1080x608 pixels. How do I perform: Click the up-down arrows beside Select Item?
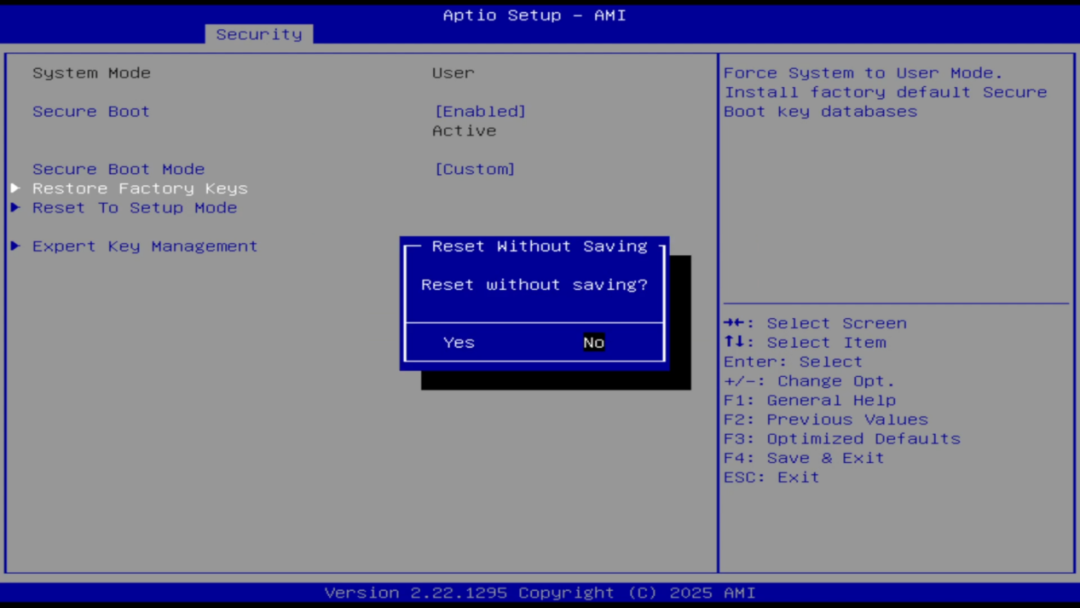coord(734,342)
